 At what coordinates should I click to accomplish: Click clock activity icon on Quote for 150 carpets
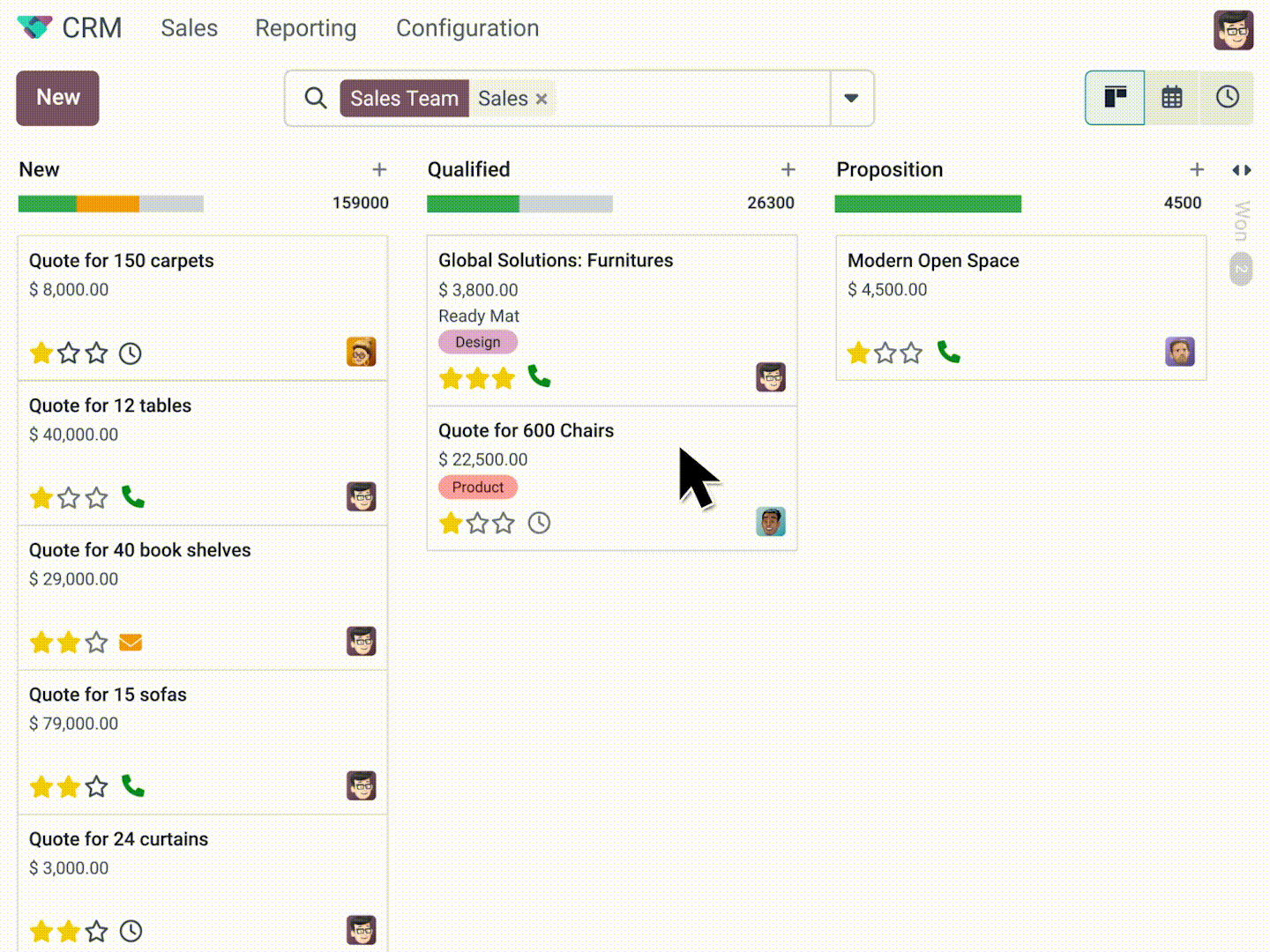(131, 353)
